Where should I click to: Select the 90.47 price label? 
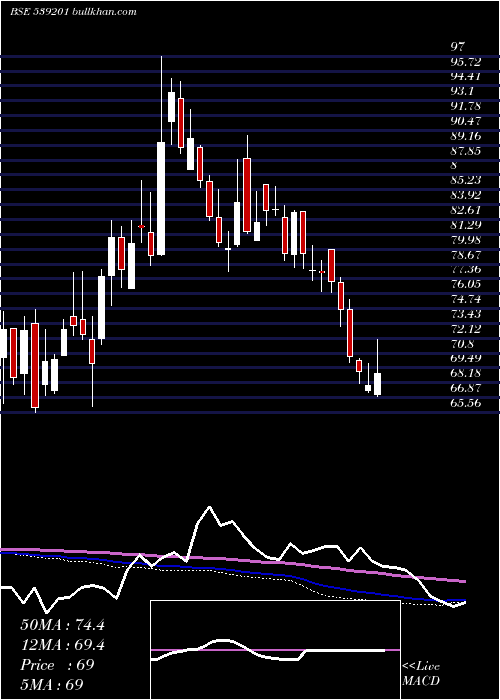(x=466, y=121)
